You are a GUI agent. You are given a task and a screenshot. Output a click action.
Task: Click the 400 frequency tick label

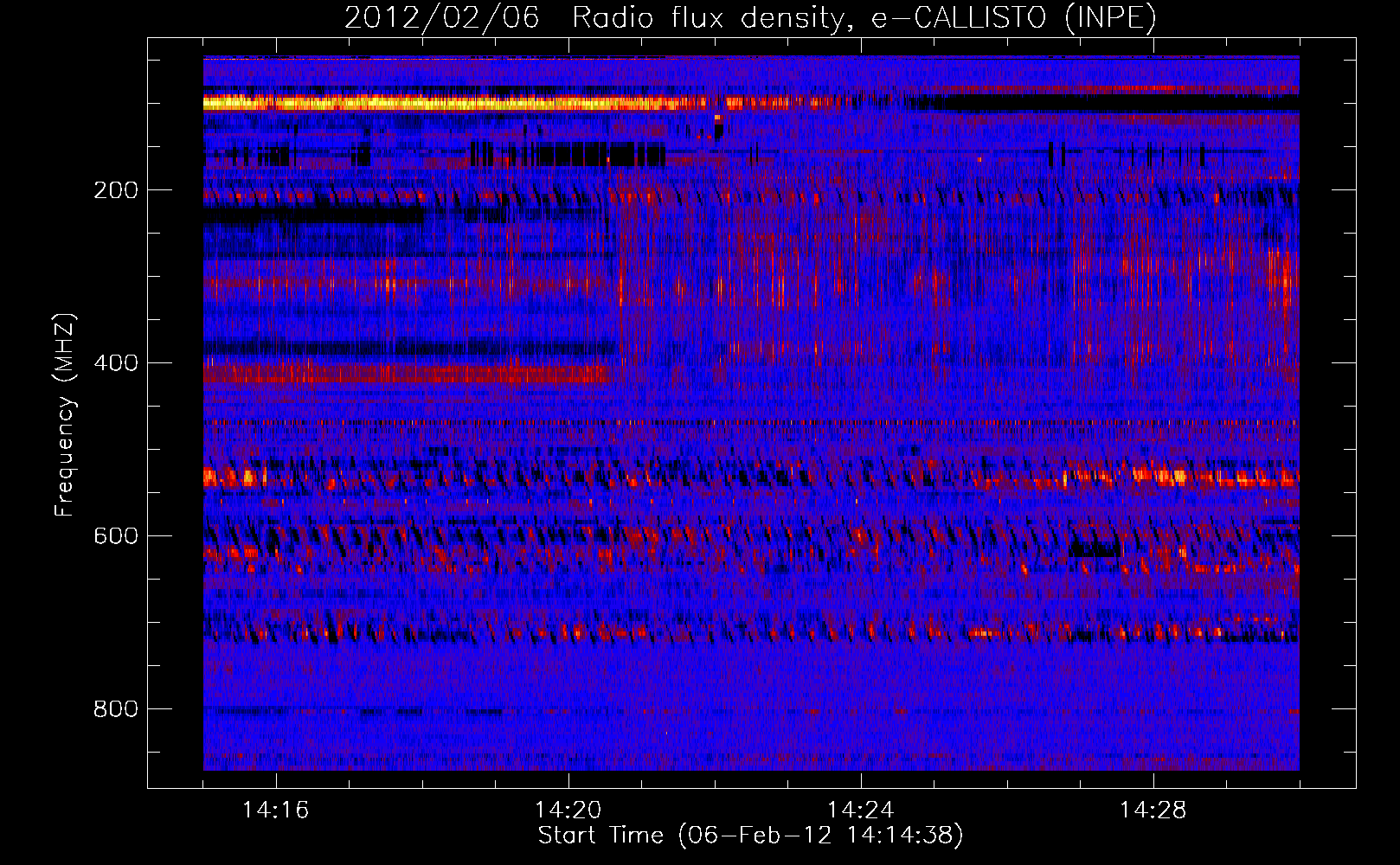coord(115,363)
